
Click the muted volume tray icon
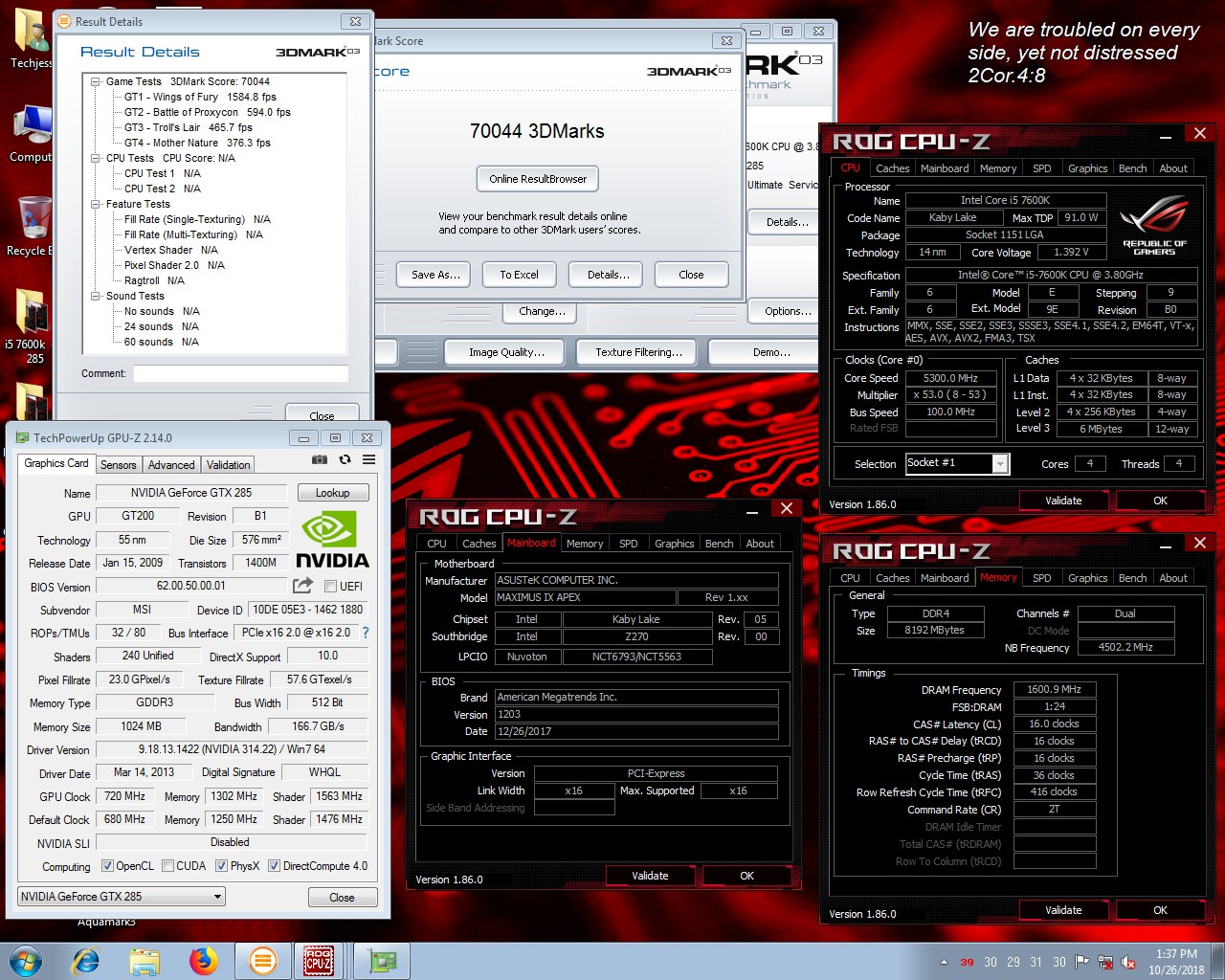click(1128, 962)
